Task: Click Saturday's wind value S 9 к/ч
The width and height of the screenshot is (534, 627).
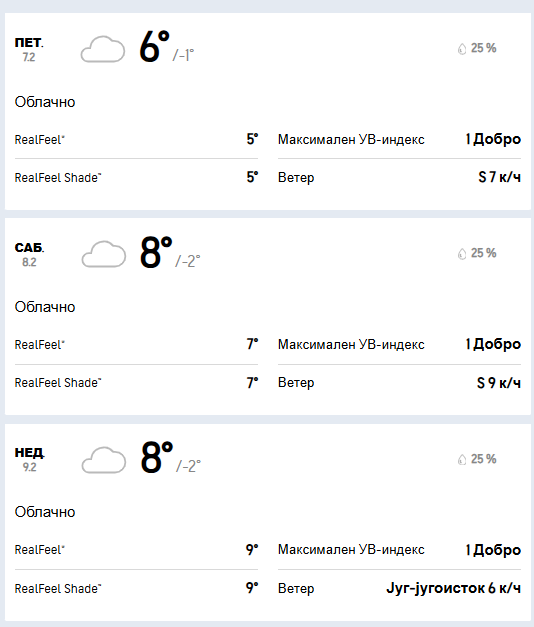Action: pos(499,383)
